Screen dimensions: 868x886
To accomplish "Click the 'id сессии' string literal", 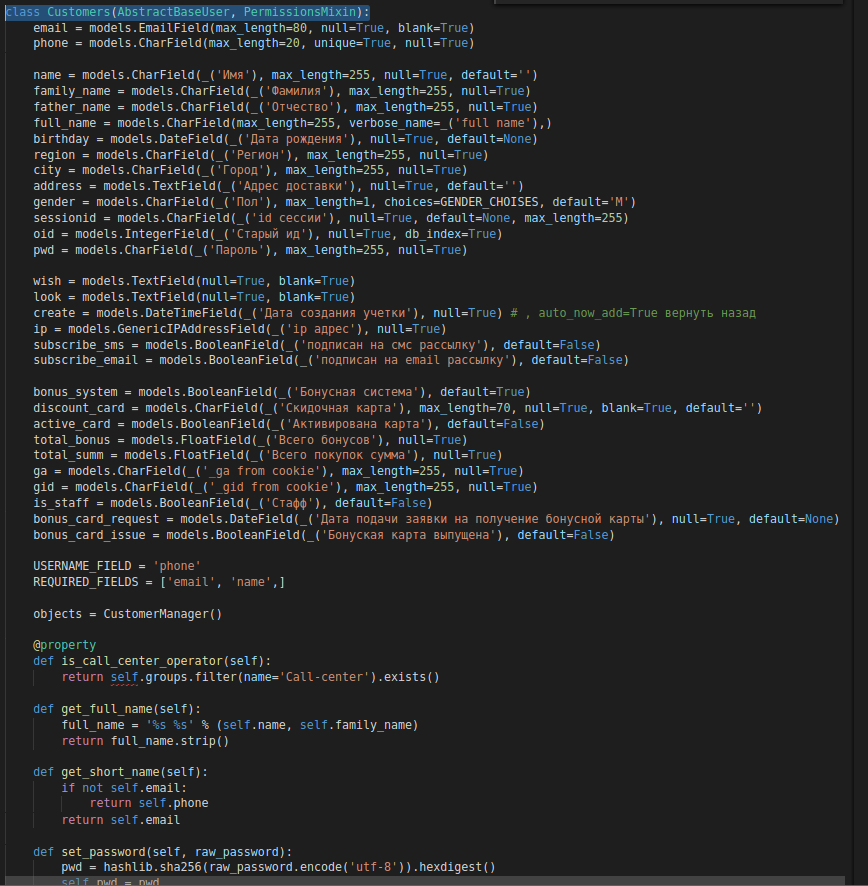I will pos(289,218).
